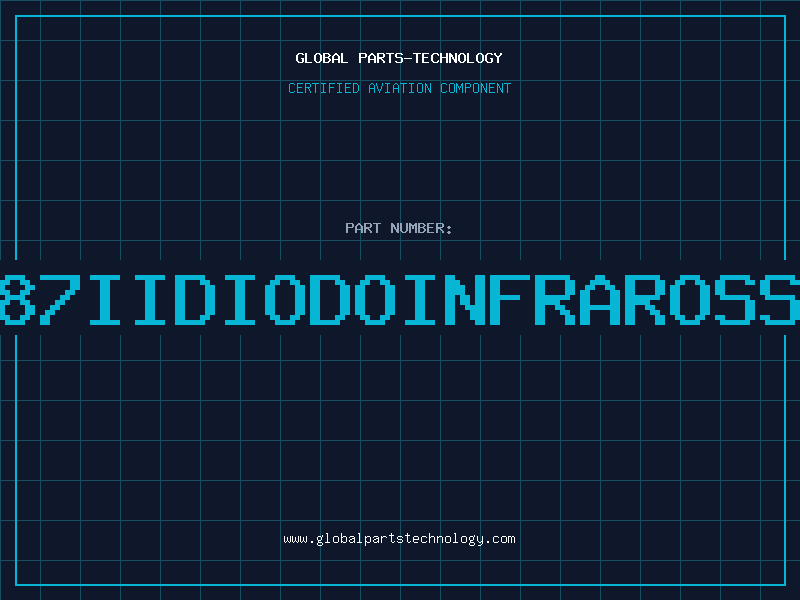This screenshot has height=600, width=800.
Task: Click the digit 7 in the part number
Action: pyautogui.click(x=61, y=299)
